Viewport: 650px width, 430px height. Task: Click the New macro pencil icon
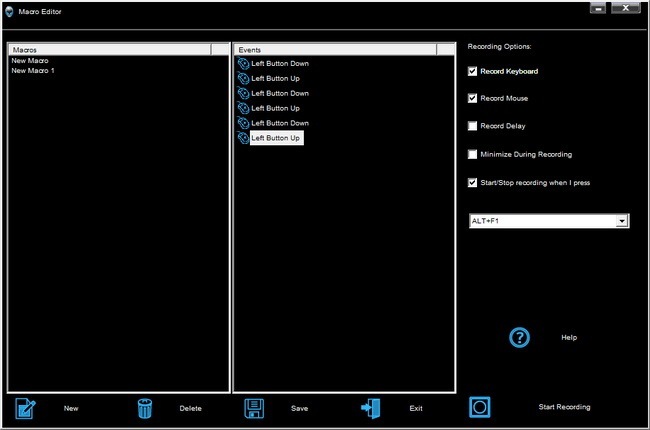pyautogui.click(x=26, y=408)
